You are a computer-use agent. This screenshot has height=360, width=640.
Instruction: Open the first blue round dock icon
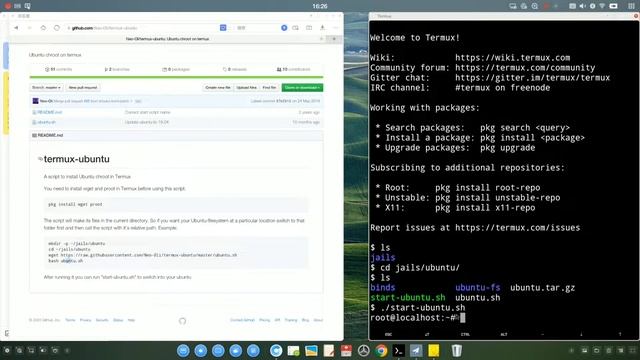(183, 351)
